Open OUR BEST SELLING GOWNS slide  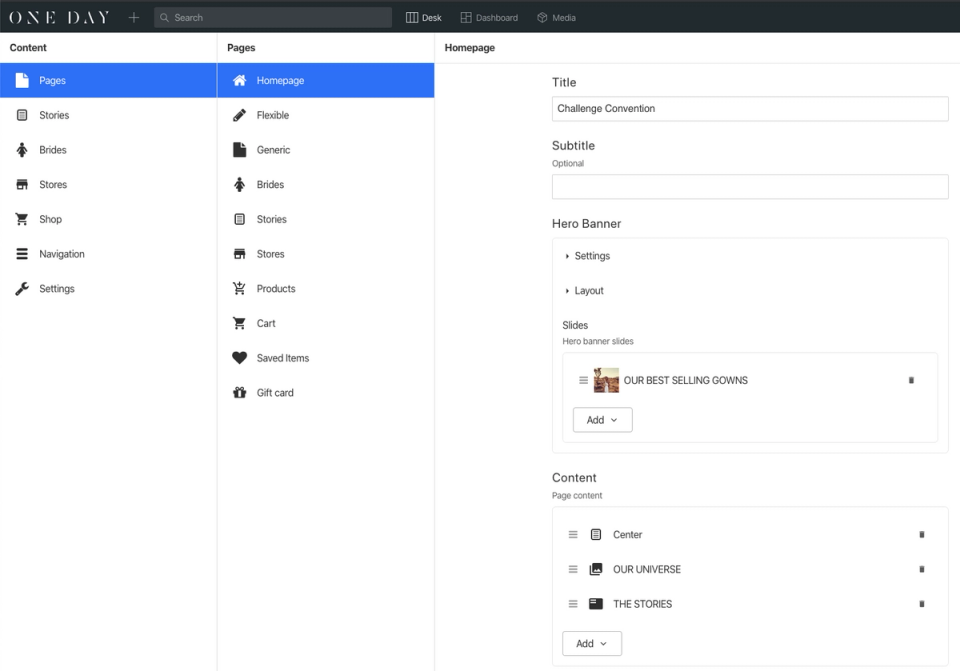686,380
